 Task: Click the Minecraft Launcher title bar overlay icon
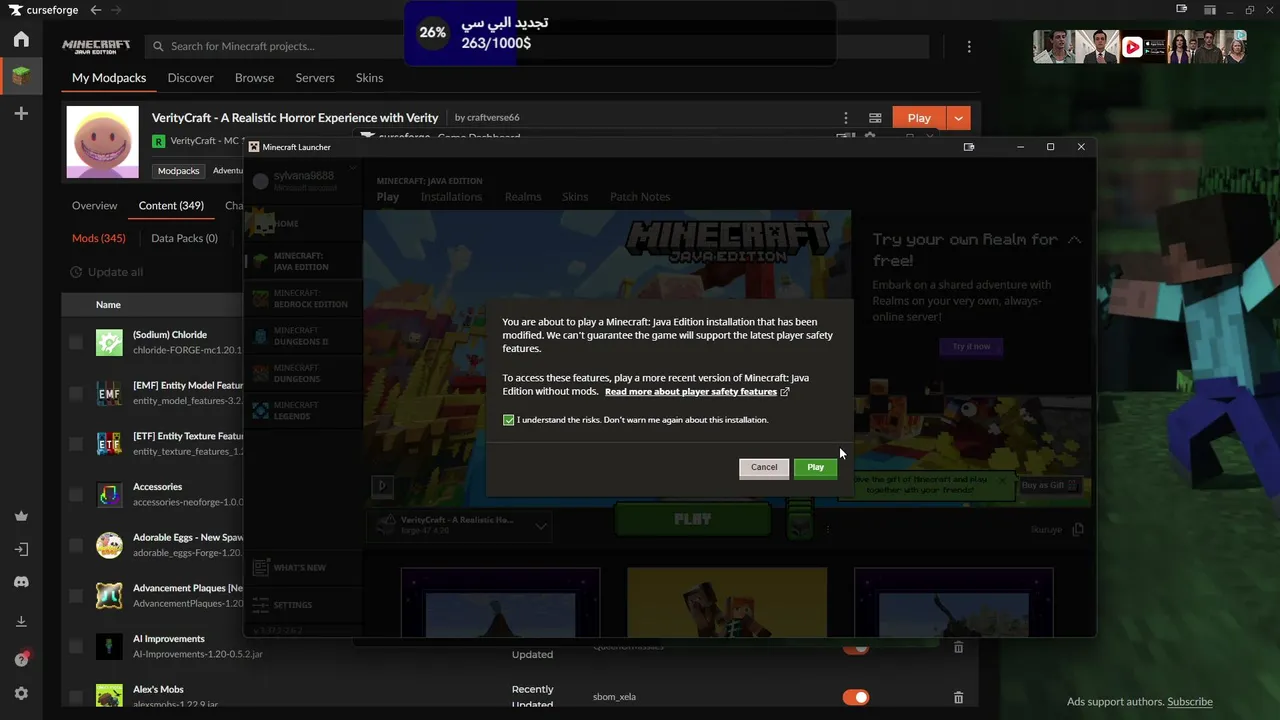point(968,147)
